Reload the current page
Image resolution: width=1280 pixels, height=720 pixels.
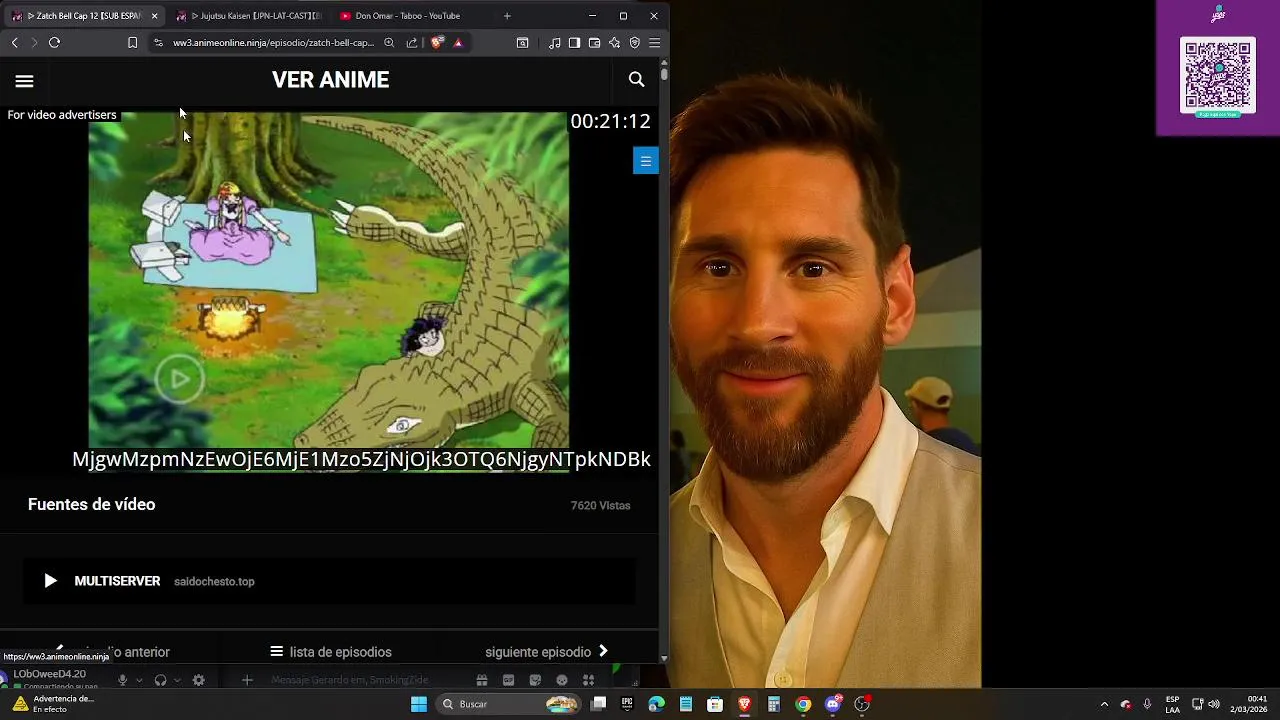[54, 43]
